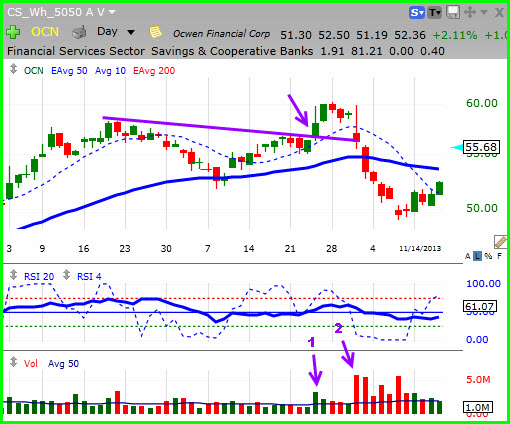The width and height of the screenshot is (510, 424).
Task: Click the 55.68 price pointer label
Action: 481,147
